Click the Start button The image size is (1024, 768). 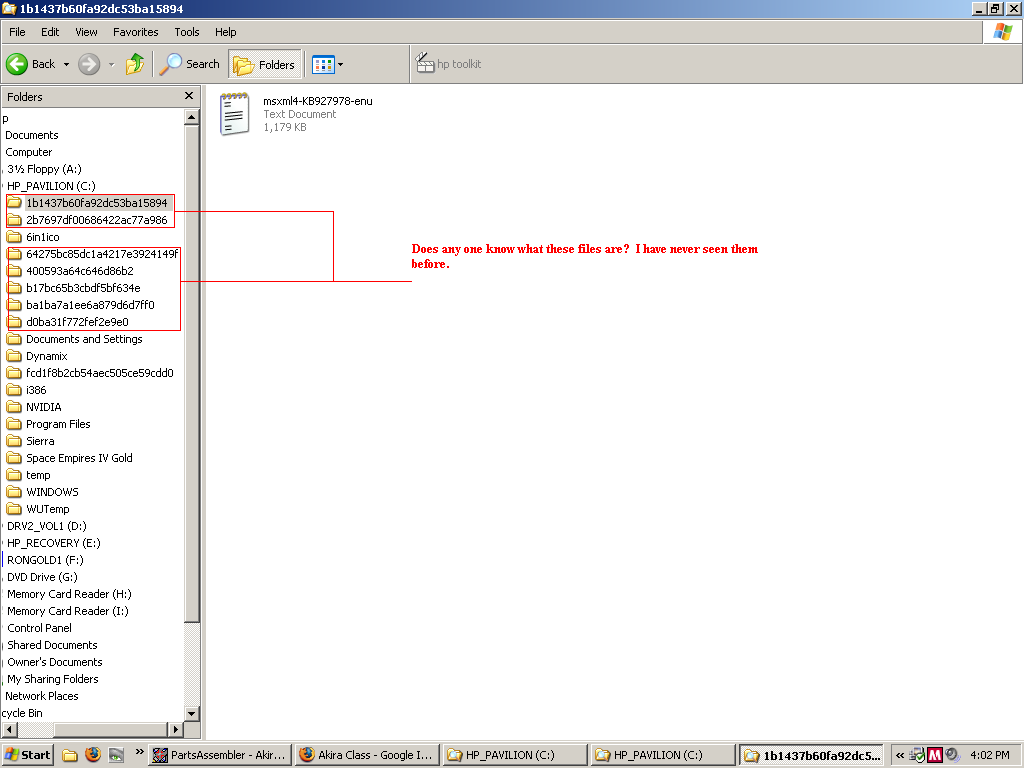[27, 755]
